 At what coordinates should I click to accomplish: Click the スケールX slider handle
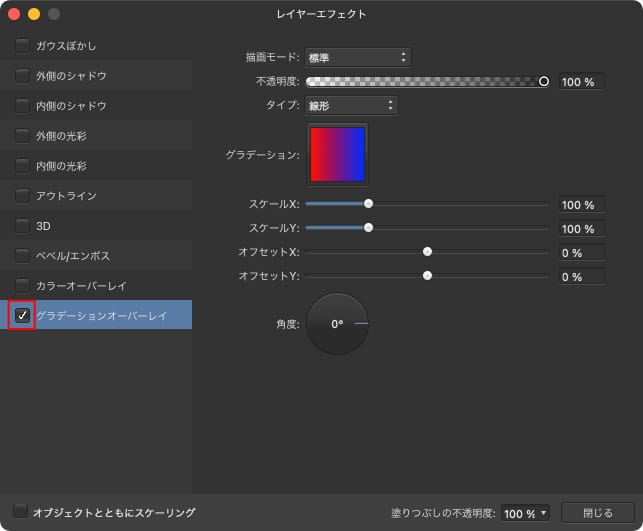(368, 203)
